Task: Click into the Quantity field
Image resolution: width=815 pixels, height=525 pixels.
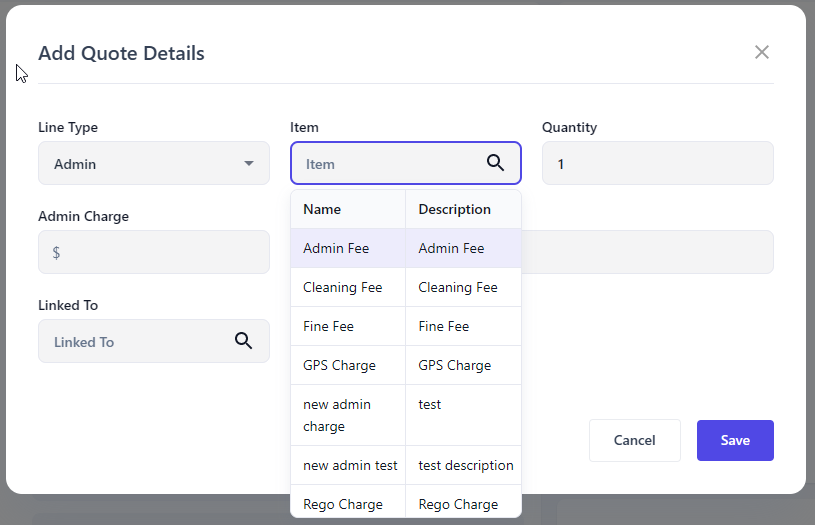Action: pyautogui.click(x=657, y=163)
